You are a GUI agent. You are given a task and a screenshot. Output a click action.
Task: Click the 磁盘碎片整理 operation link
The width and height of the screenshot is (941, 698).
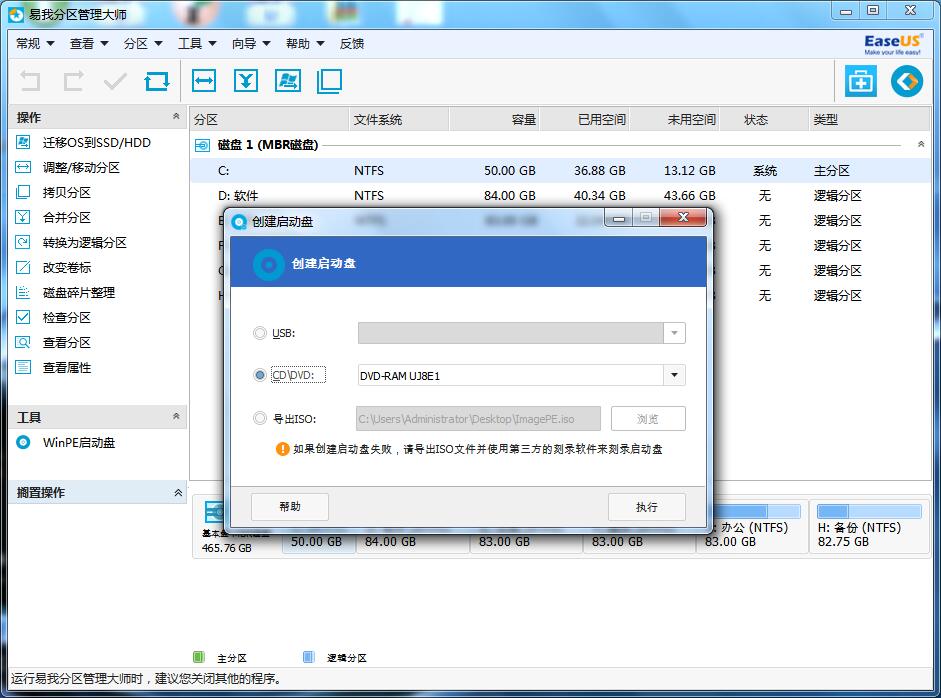point(79,292)
